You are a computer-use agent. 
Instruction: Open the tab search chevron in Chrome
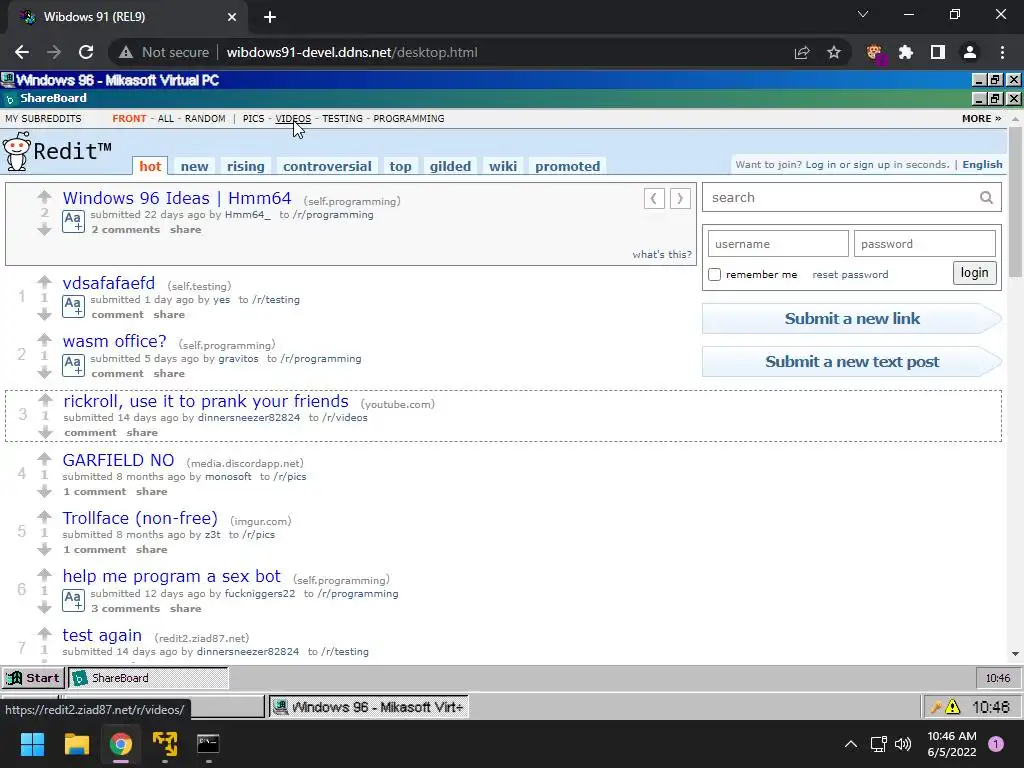863,14
